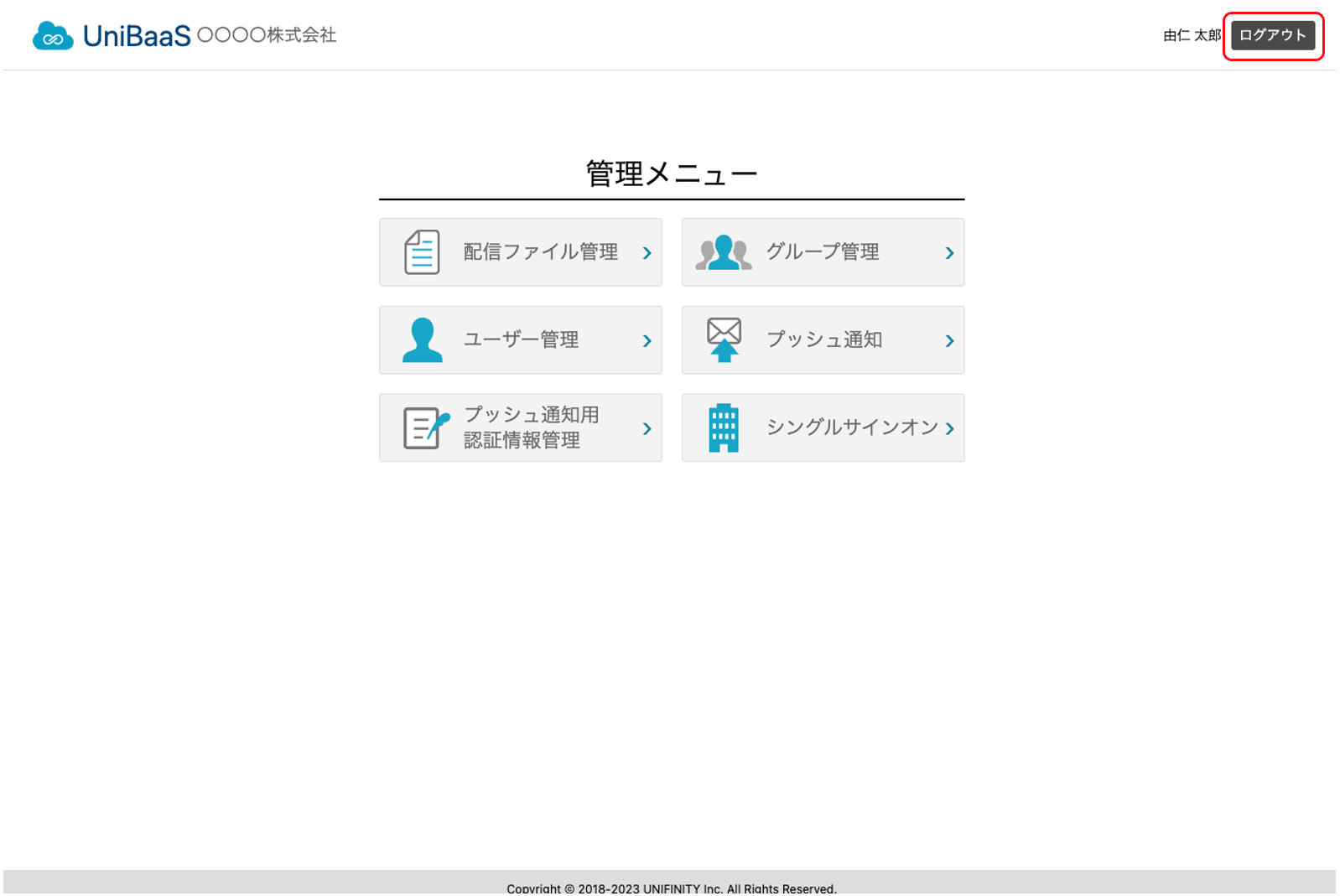Click the document icon for 配信ファイル管理

point(422,252)
